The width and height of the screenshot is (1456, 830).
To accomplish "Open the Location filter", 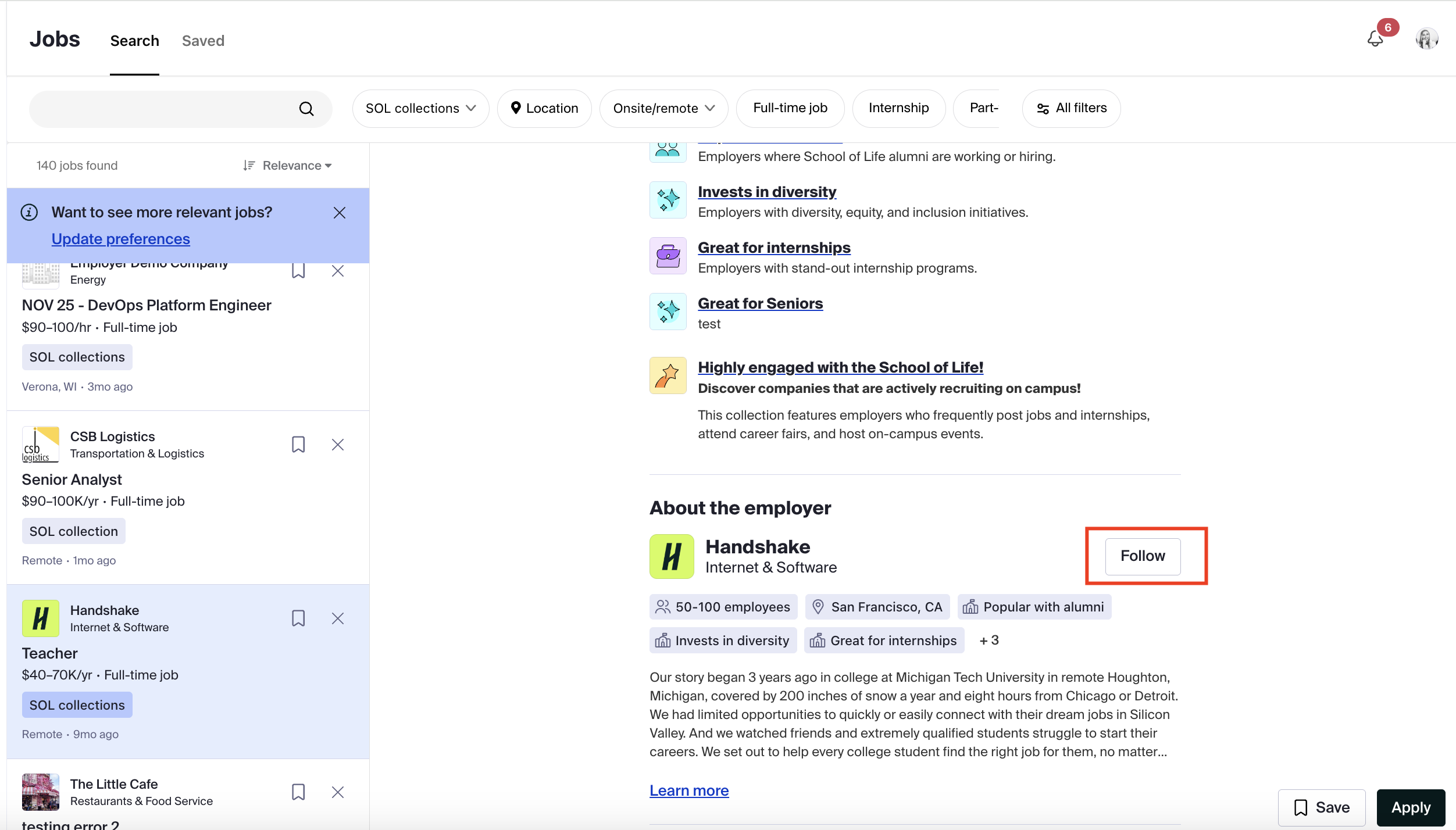I will (x=544, y=109).
